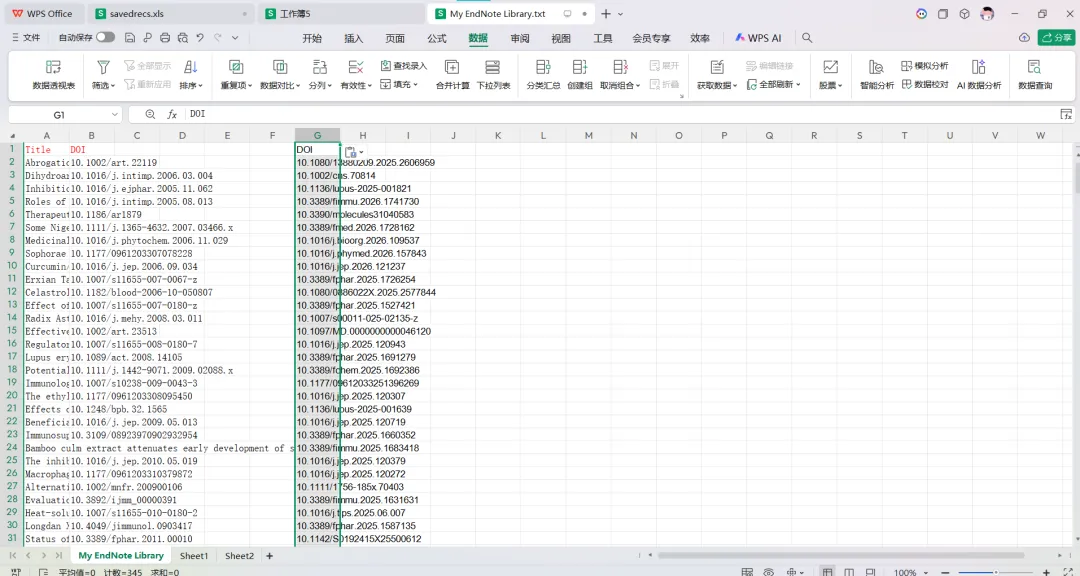Click the Share (分享) button
This screenshot has width=1080, height=576.
tap(1056, 37)
